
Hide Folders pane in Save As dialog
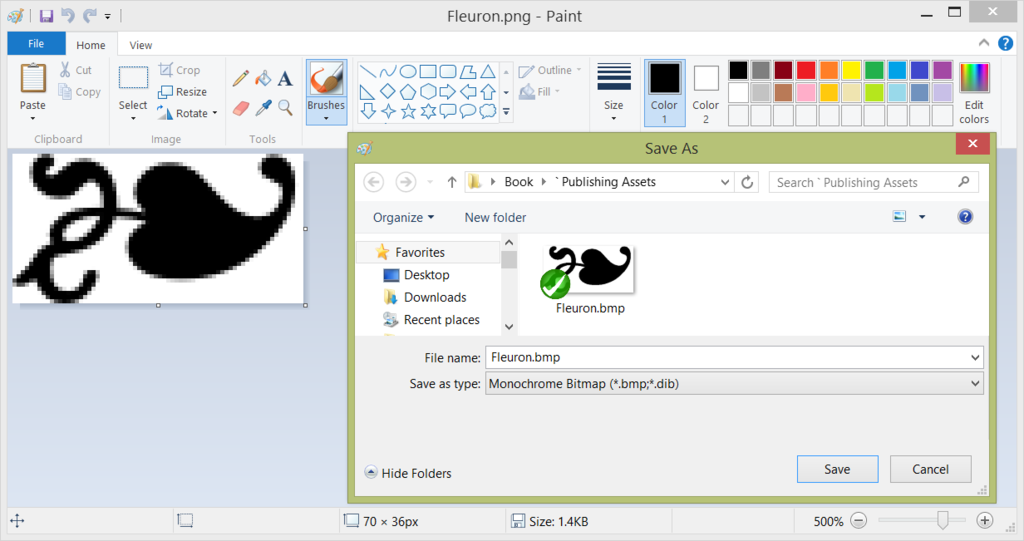(408, 473)
